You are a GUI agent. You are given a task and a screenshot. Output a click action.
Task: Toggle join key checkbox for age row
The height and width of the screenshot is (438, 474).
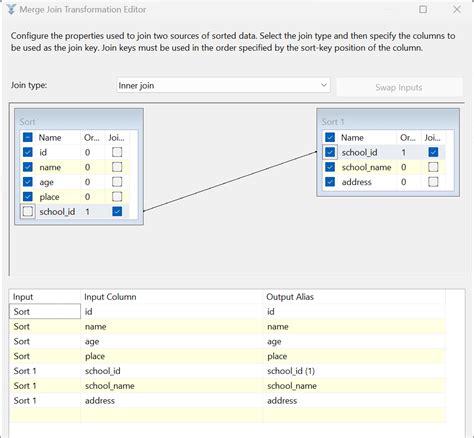click(117, 182)
